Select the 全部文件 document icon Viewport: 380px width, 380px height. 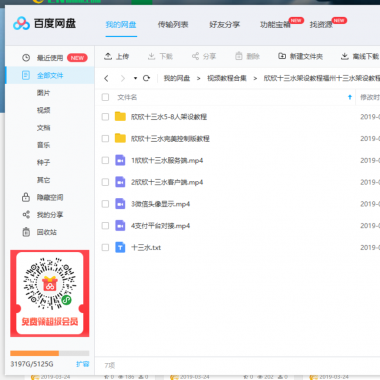pos(26,75)
